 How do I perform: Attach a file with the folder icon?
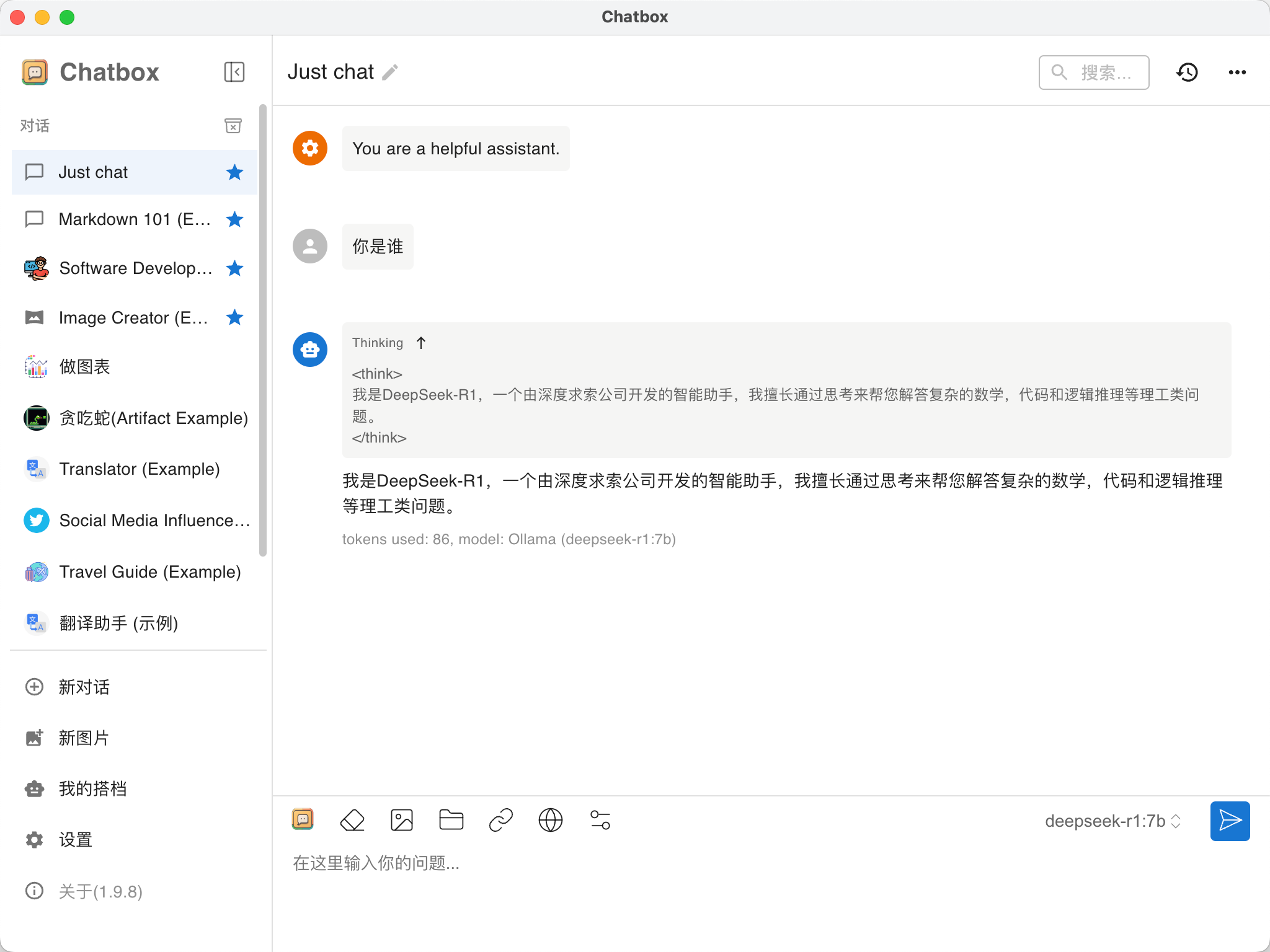coord(451,820)
